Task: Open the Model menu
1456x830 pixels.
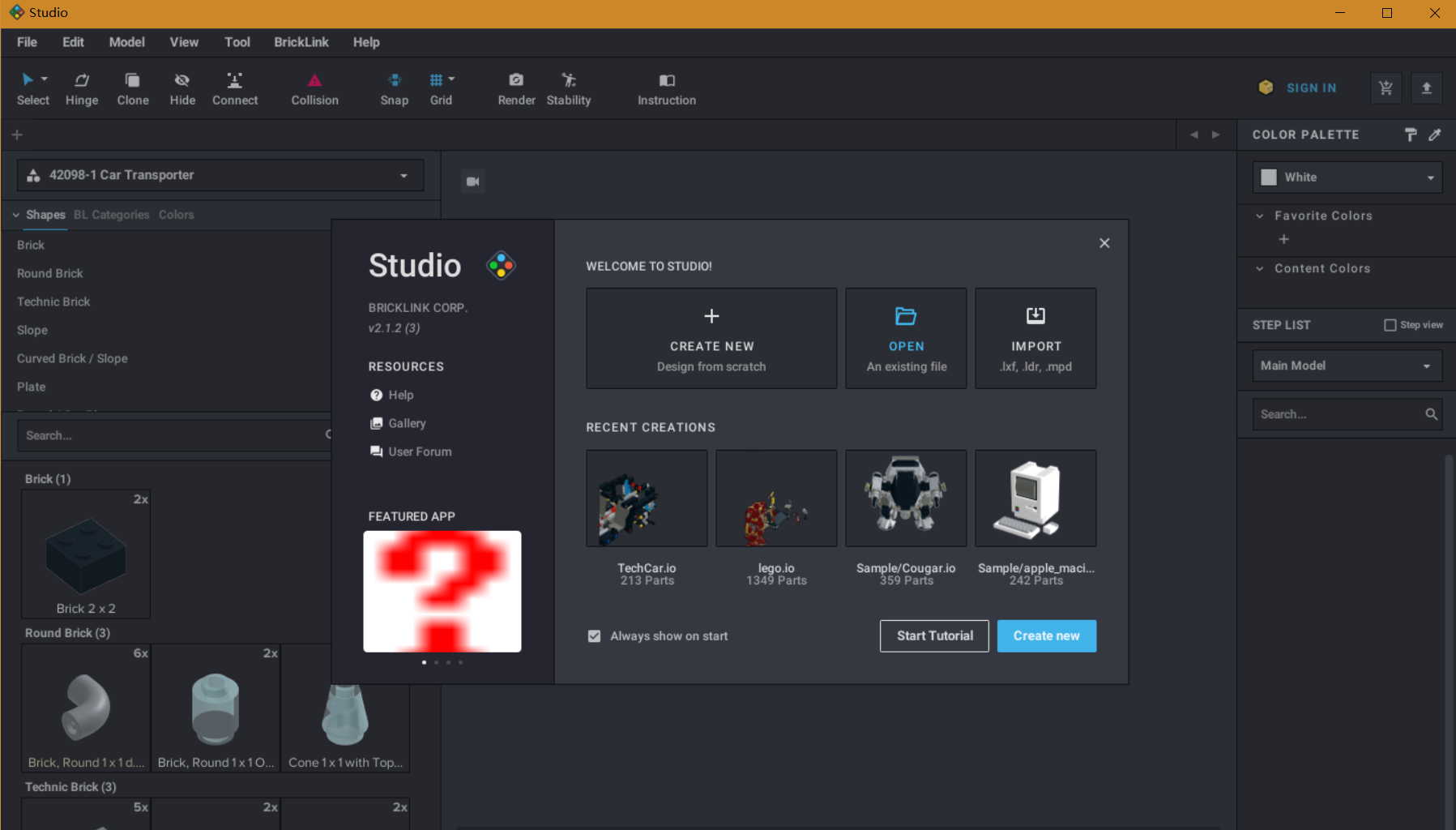Action: 127,42
